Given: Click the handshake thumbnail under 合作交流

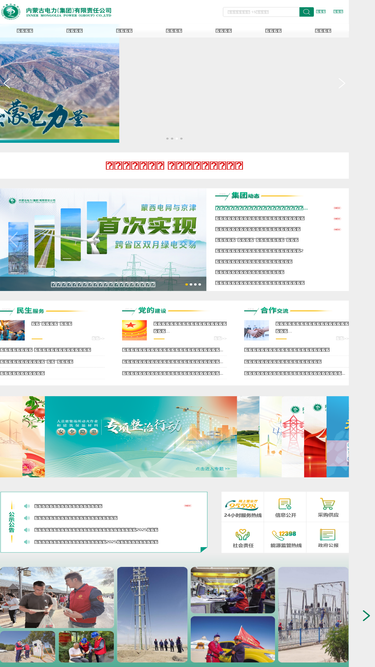Looking at the screenshot, I should (x=256, y=331).
